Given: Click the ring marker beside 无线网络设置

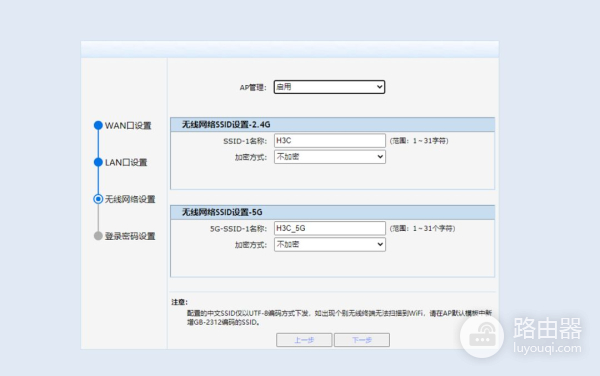Looking at the screenshot, I should coord(98,199).
